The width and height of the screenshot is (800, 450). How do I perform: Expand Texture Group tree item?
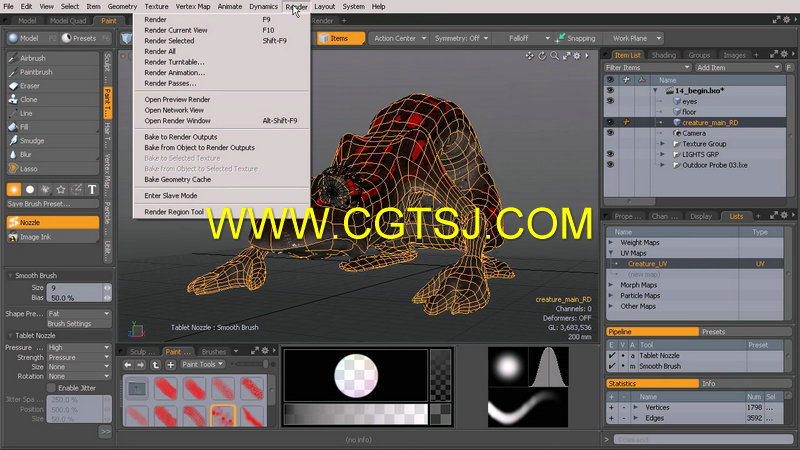(663, 144)
